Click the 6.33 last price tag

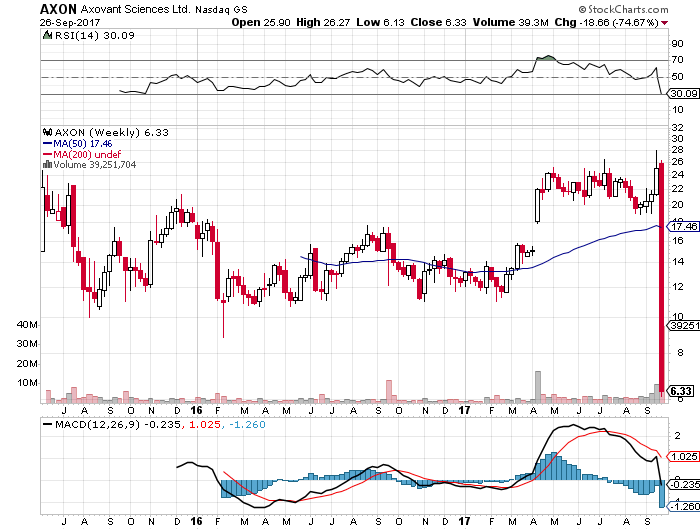pos(681,391)
